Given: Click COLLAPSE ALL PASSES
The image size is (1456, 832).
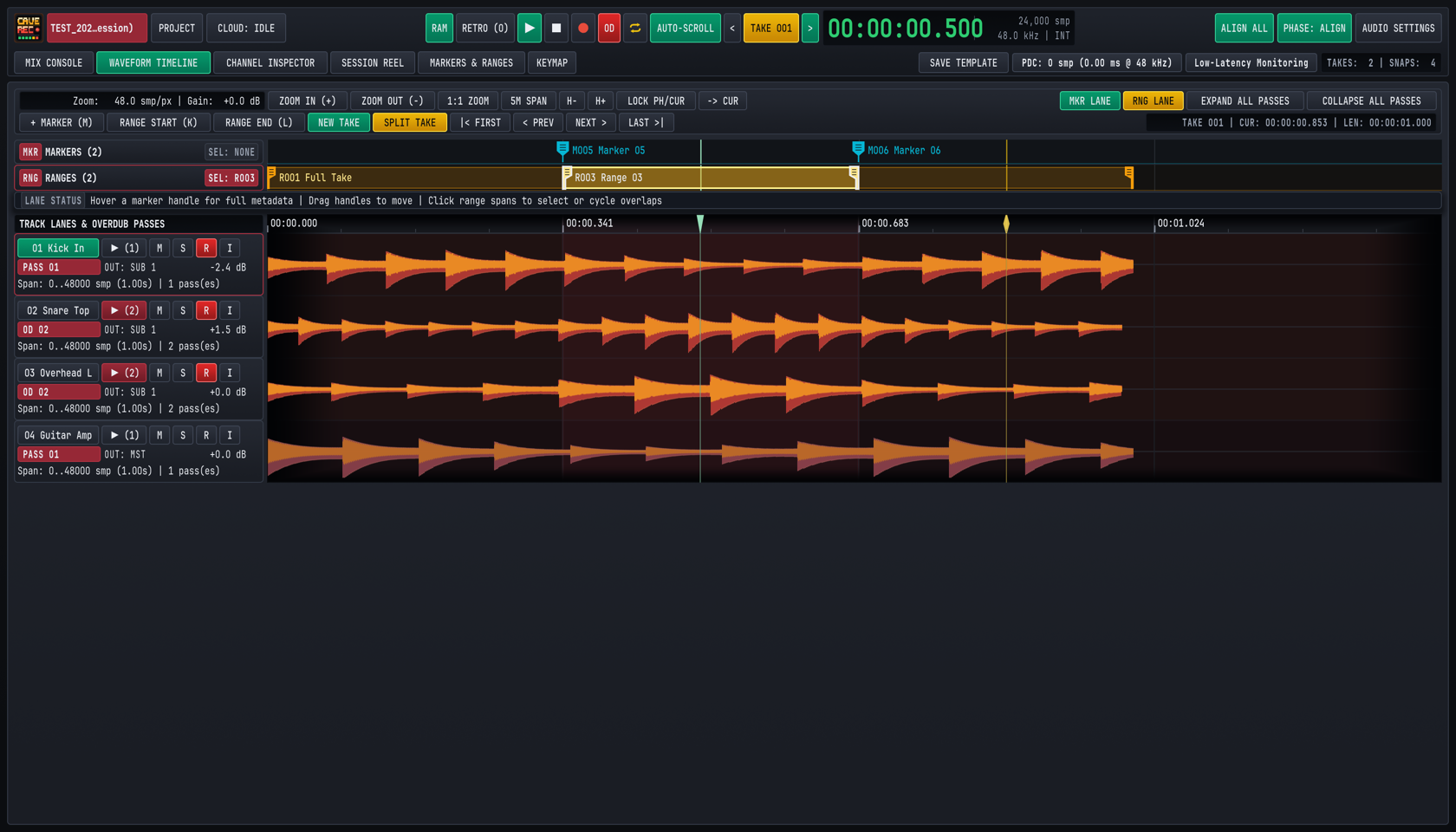Looking at the screenshot, I should tap(1371, 101).
